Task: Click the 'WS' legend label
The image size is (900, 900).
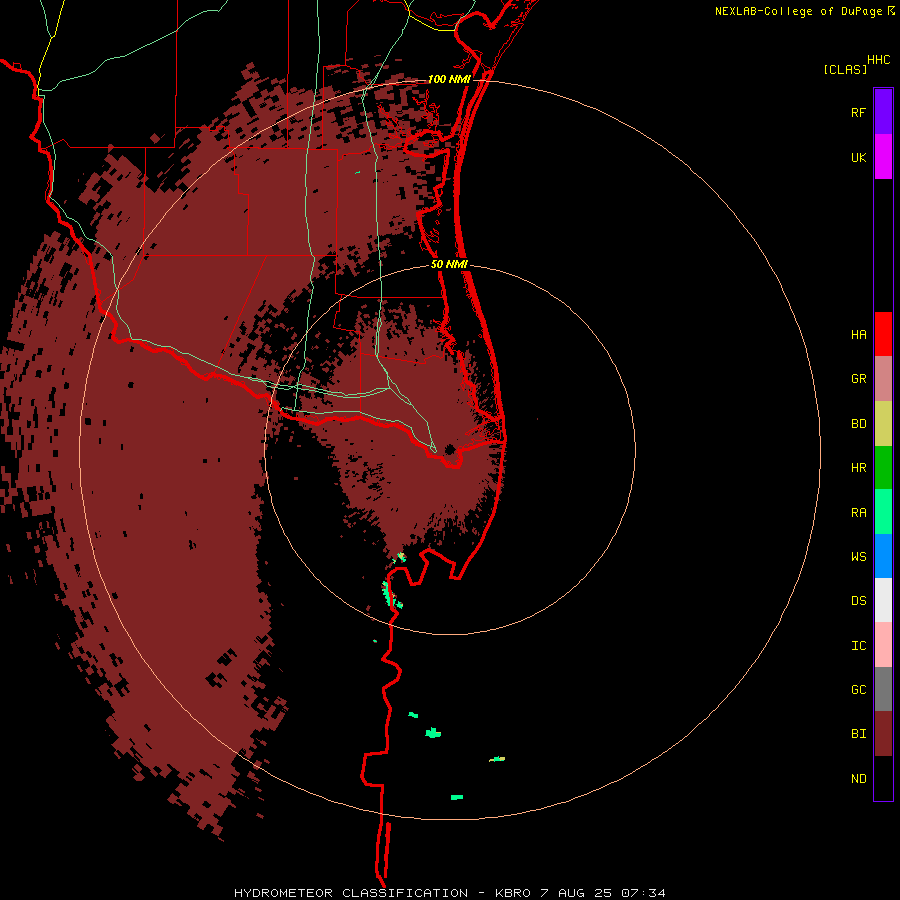Action: (x=858, y=556)
